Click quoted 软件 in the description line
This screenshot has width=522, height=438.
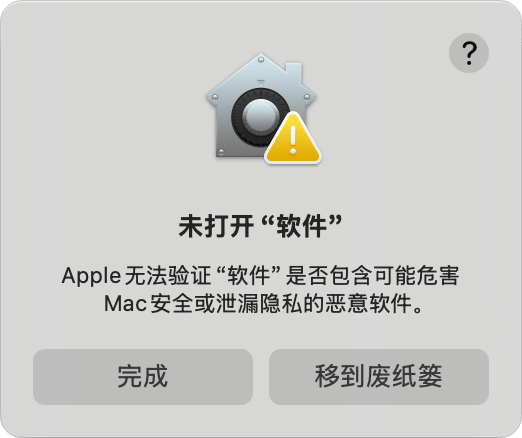[248, 276]
